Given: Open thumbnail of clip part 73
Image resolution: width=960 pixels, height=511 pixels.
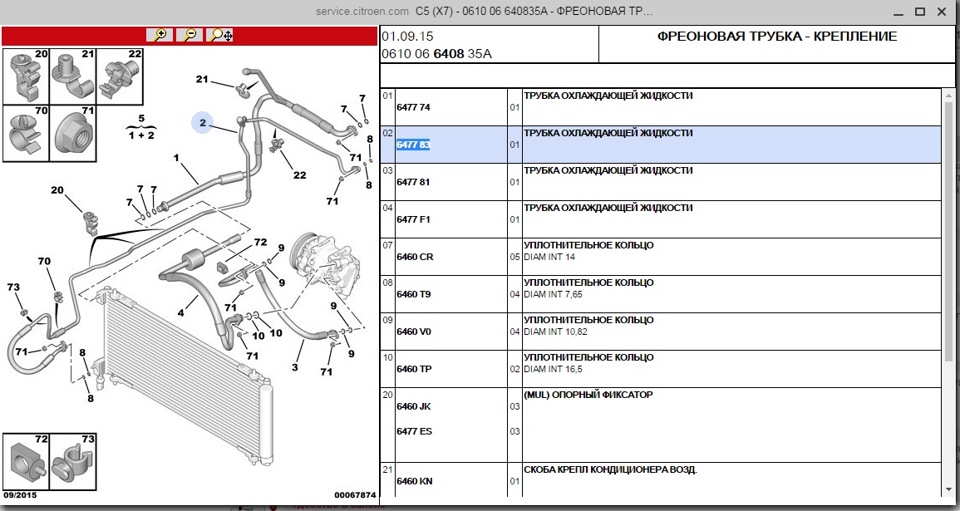Looking at the screenshot, I should pyautogui.click(x=72, y=461).
